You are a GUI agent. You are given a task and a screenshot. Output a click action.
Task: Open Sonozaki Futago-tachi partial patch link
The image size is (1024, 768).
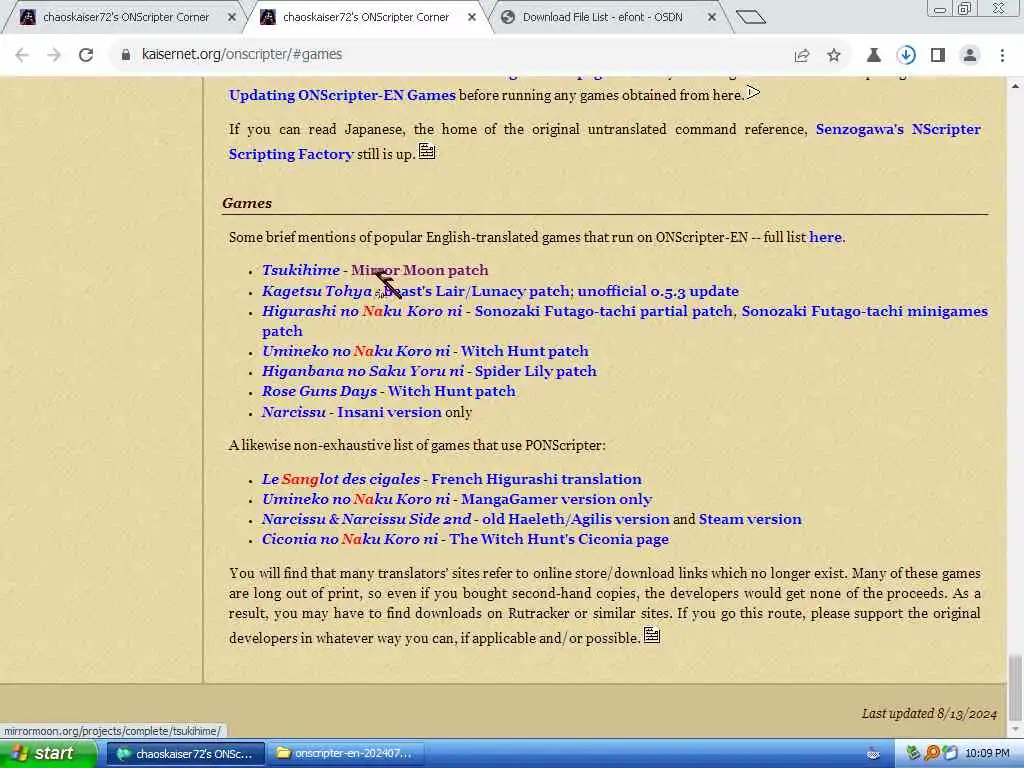tap(603, 312)
